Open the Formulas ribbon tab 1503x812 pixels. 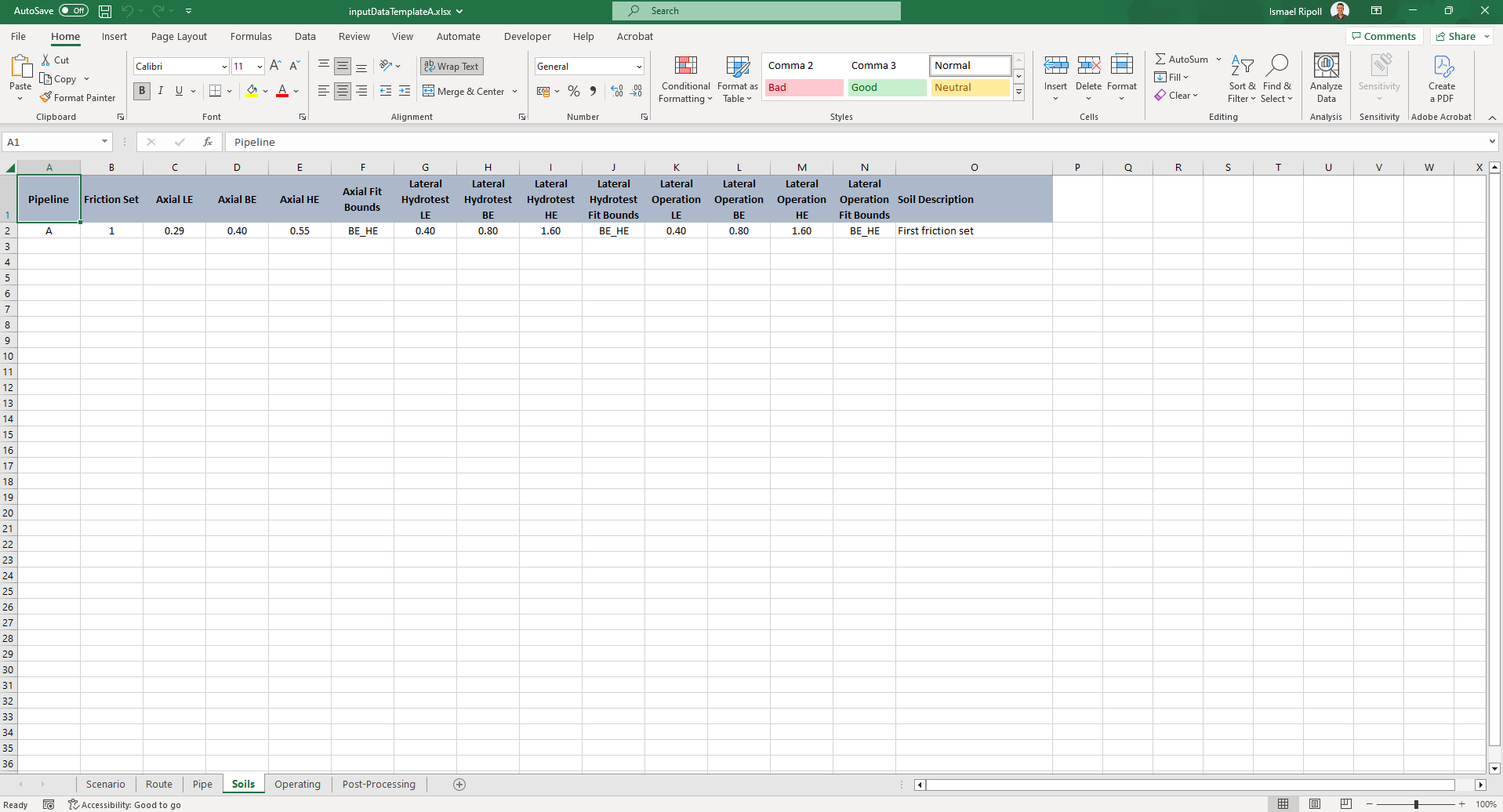tap(251, 37)
